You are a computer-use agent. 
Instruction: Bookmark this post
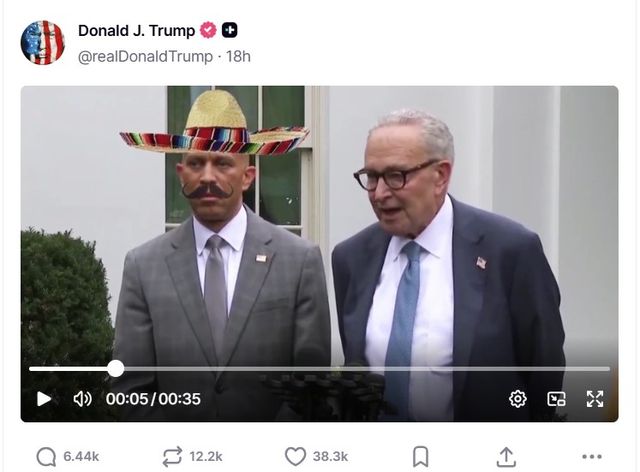click(x=421, y=456)
